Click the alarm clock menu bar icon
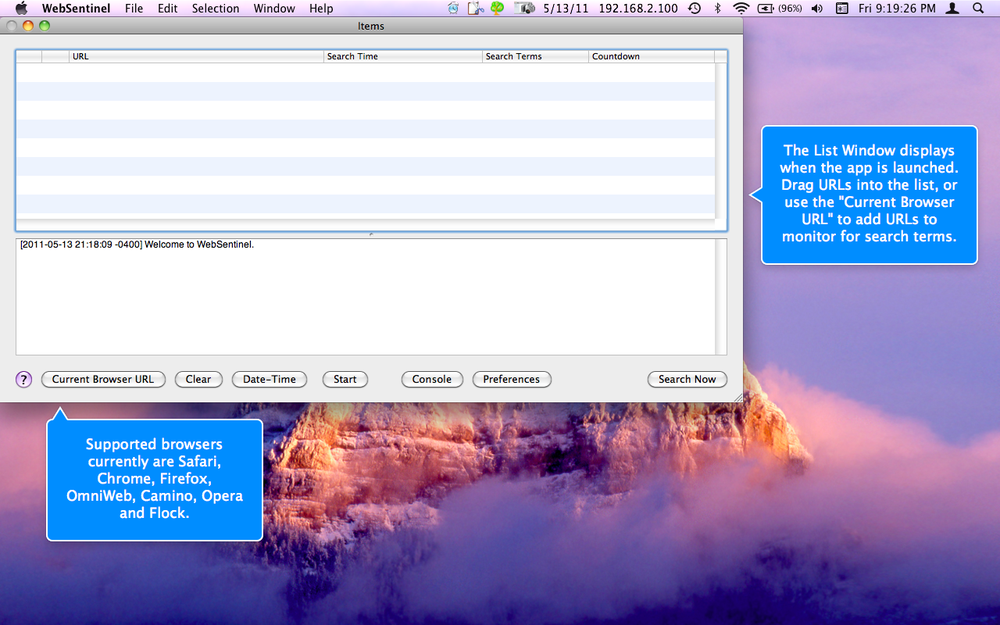 pos(453,8)
